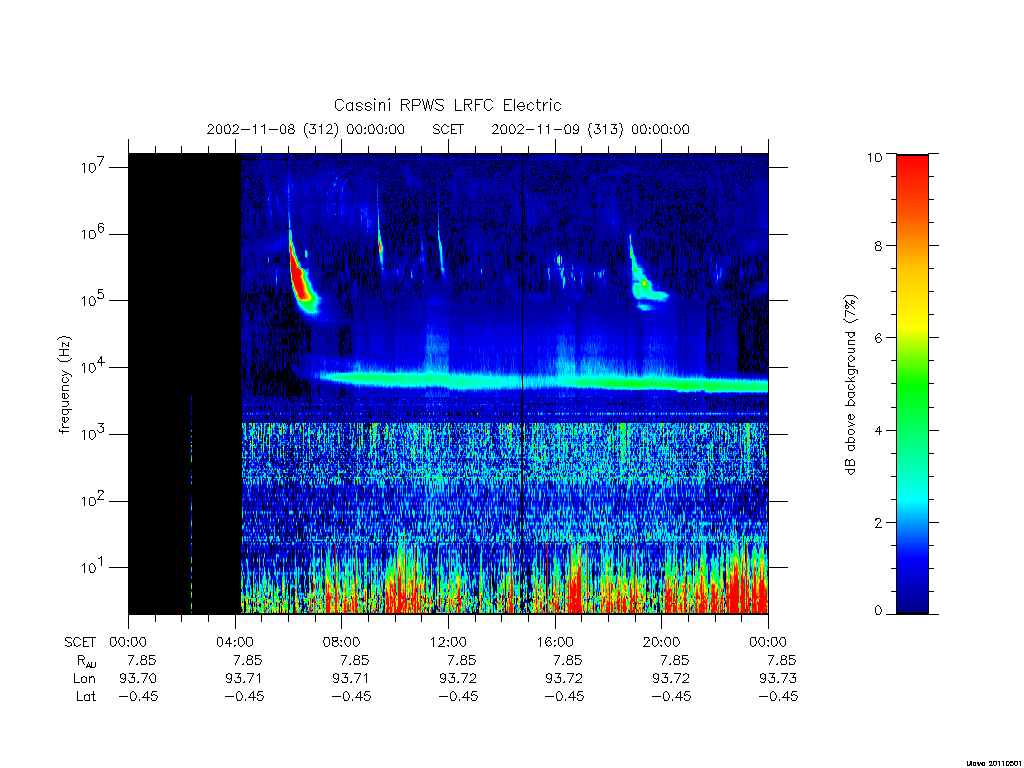Click the black data-gap region before 04:00

(x=185, y=383)
